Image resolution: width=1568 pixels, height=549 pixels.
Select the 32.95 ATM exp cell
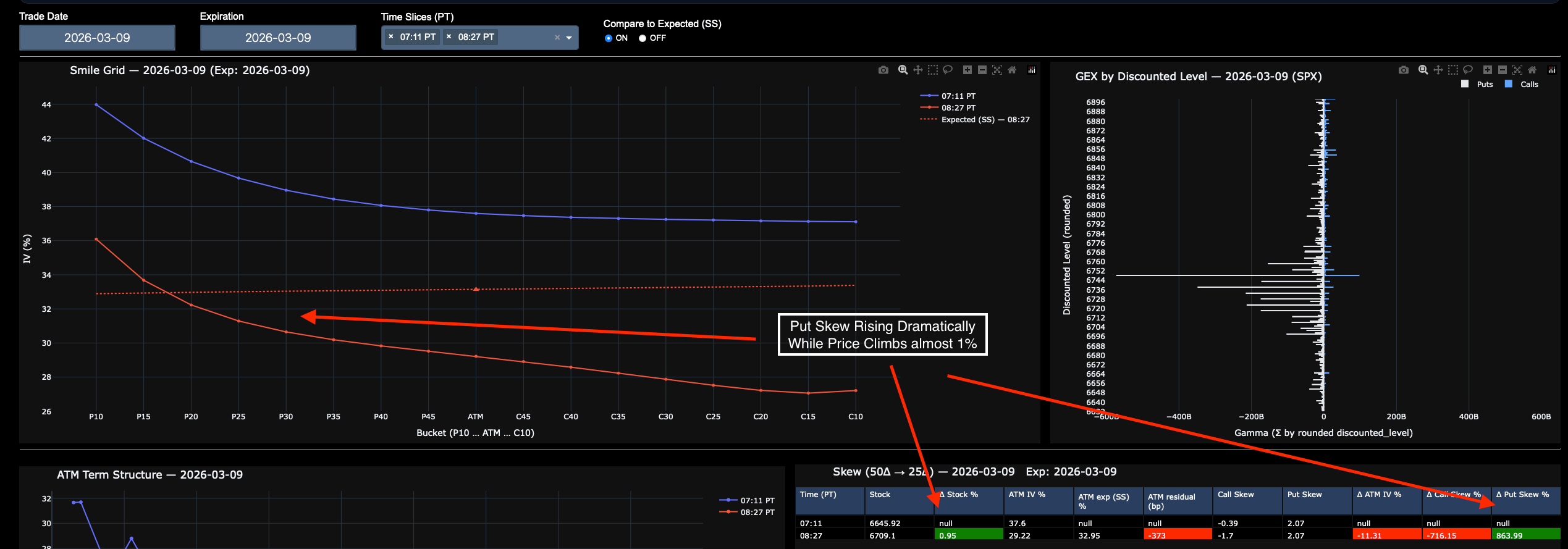(1108, 535)
